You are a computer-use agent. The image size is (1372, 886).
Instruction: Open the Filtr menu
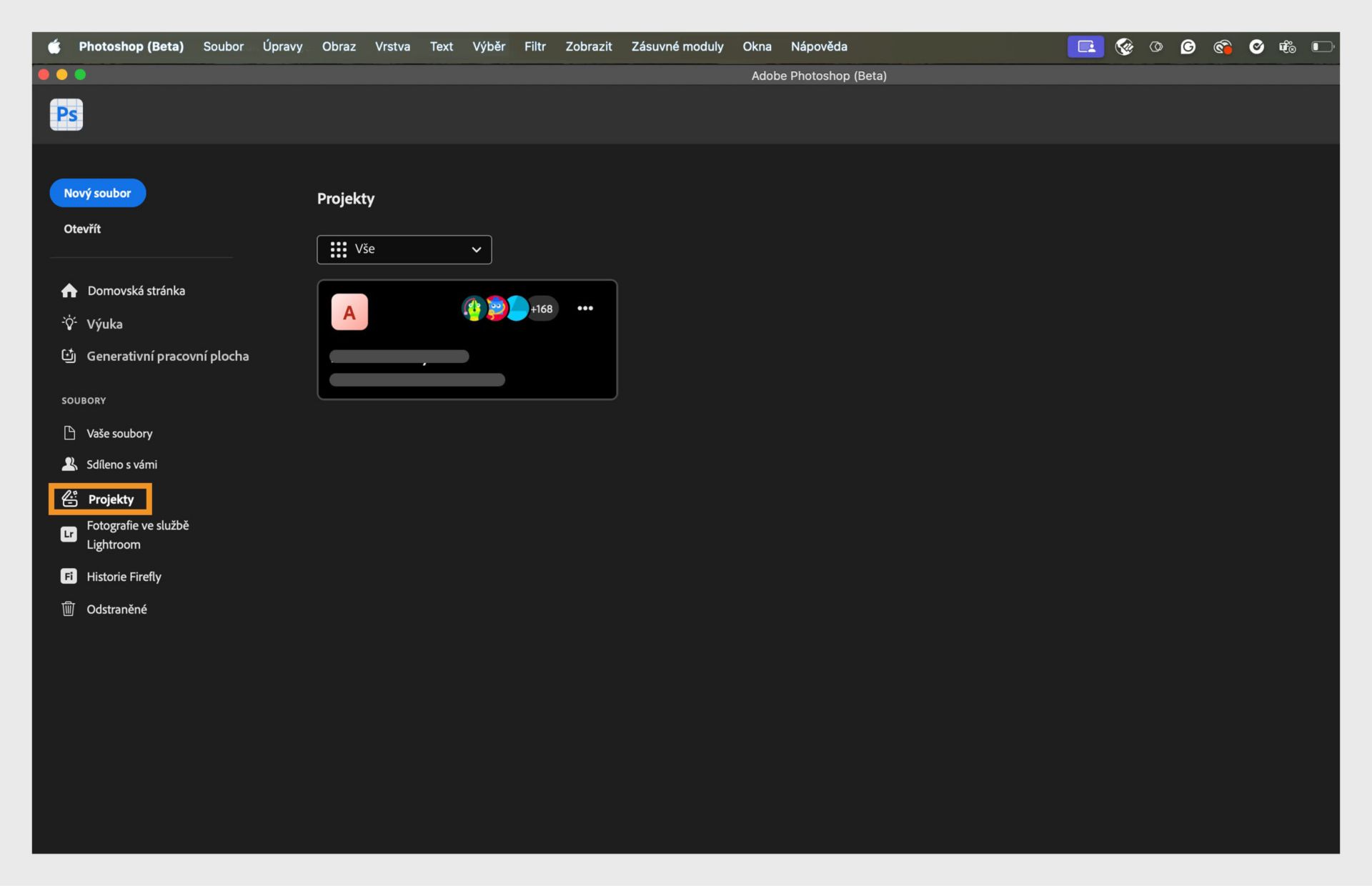pyautogui.click(x=535, y=46)
